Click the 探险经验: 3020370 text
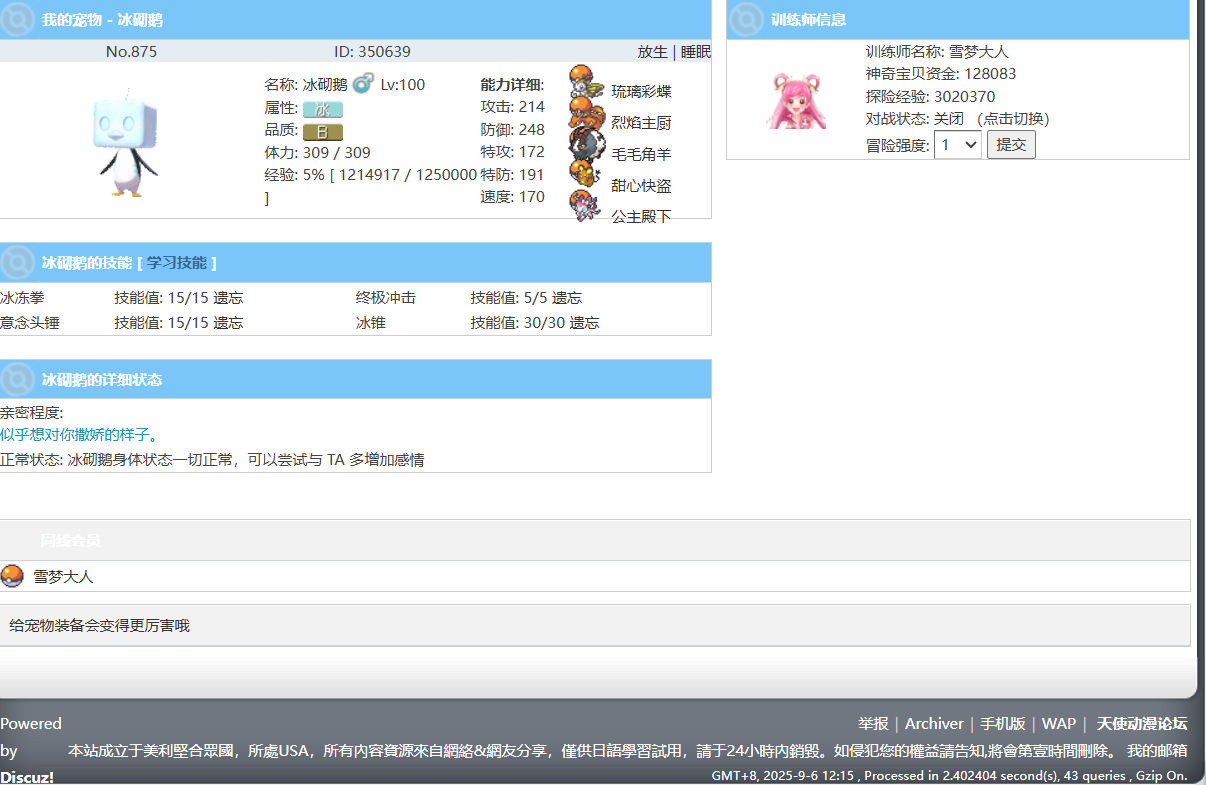Image resolution: width=1206 pixels, height=785 pixels. click(930, 97)
